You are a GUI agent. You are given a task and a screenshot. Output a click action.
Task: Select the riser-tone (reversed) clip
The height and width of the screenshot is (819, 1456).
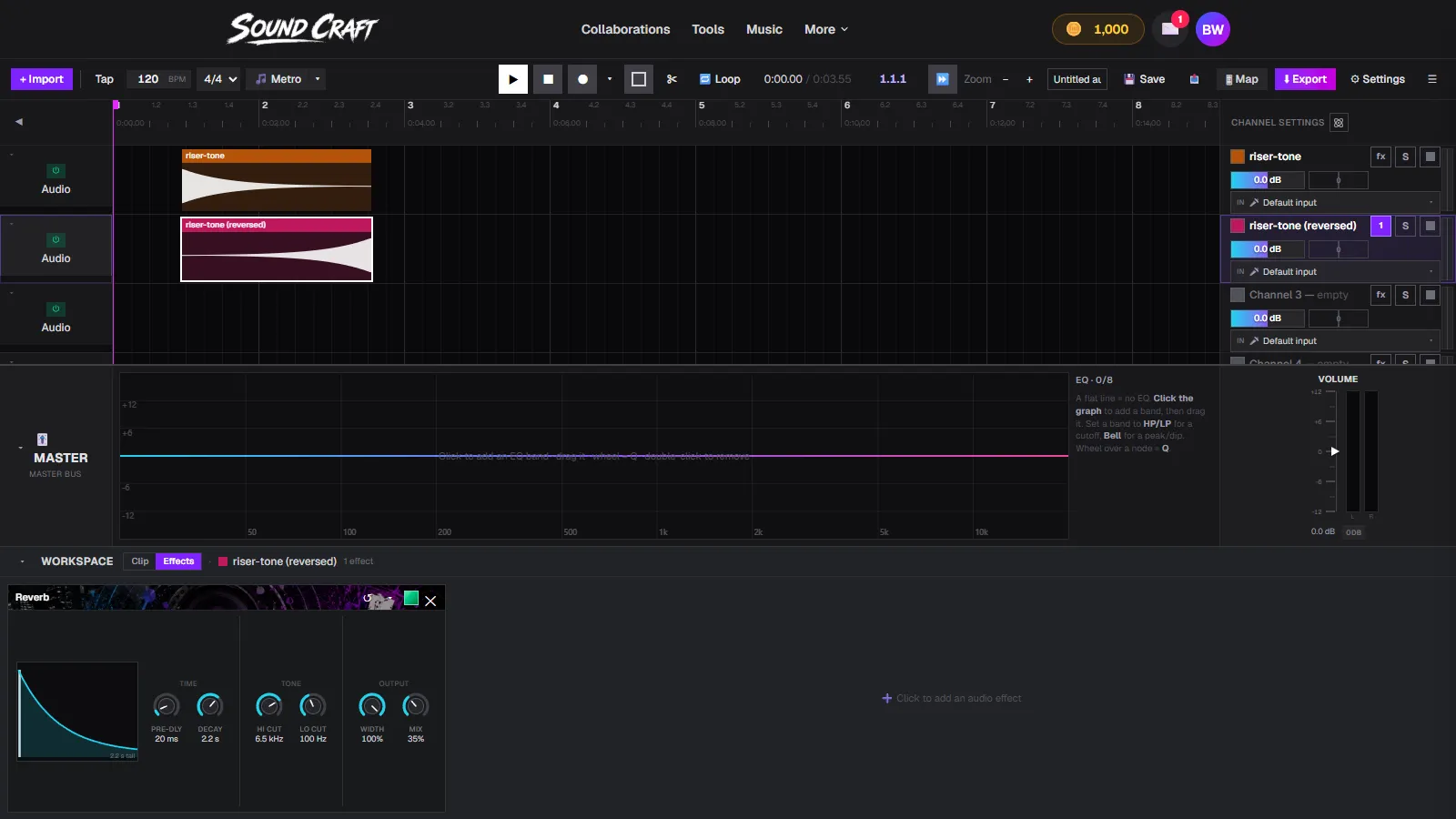(277, 249)
